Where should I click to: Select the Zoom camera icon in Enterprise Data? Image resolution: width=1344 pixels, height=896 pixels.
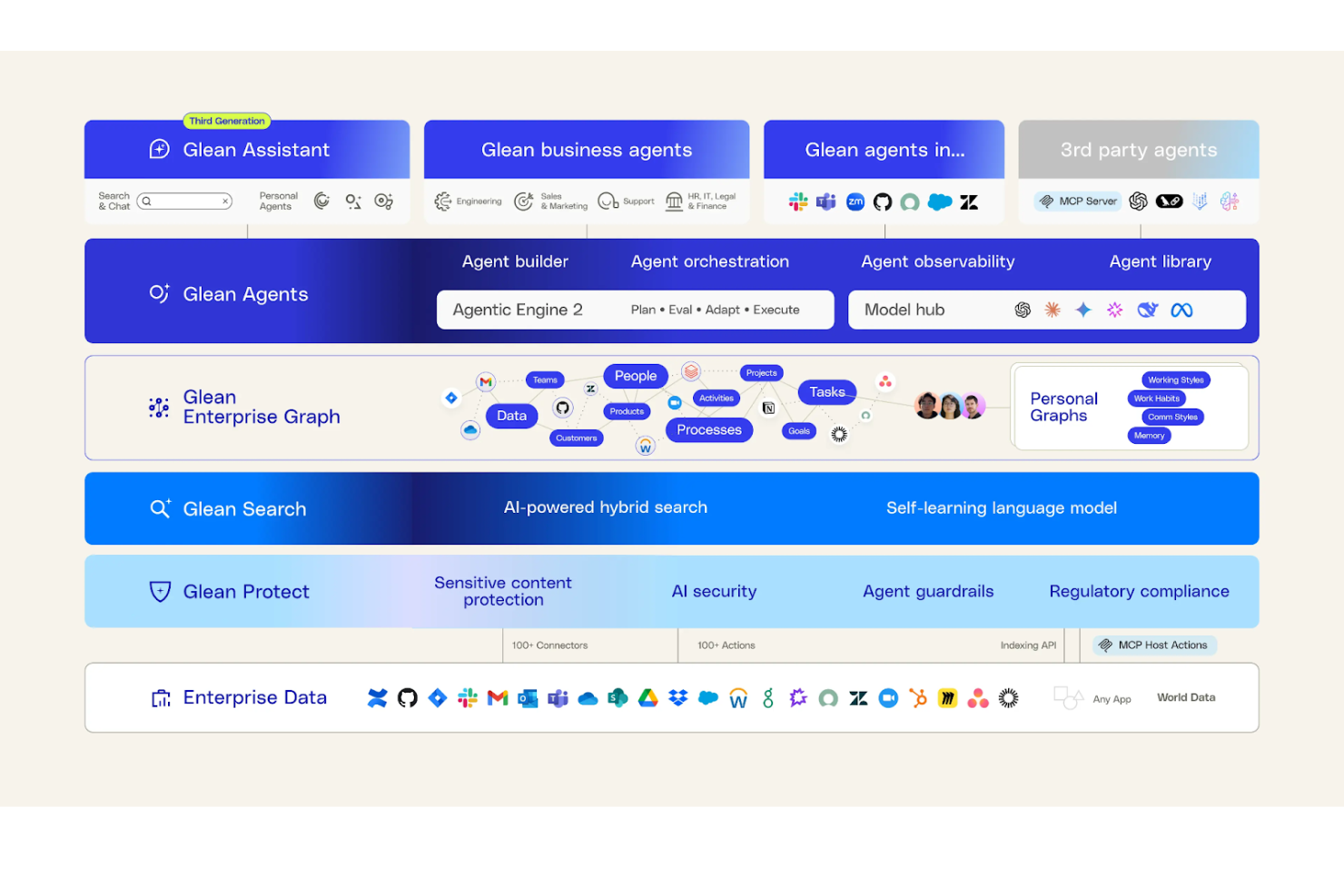pyautogui.click(x=889, y=698)
